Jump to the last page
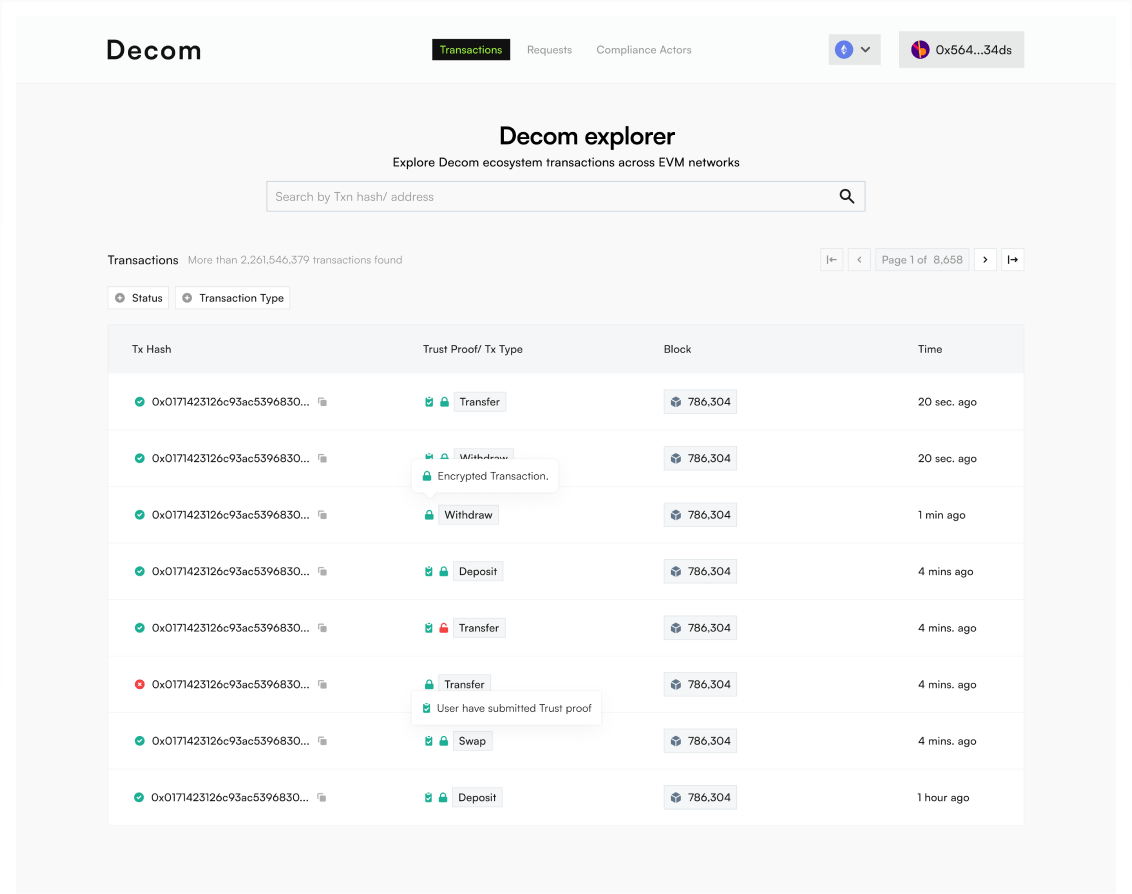The width and height of the screenshot is (1132, 894). pyautogui.click(x=1012, y=260)
